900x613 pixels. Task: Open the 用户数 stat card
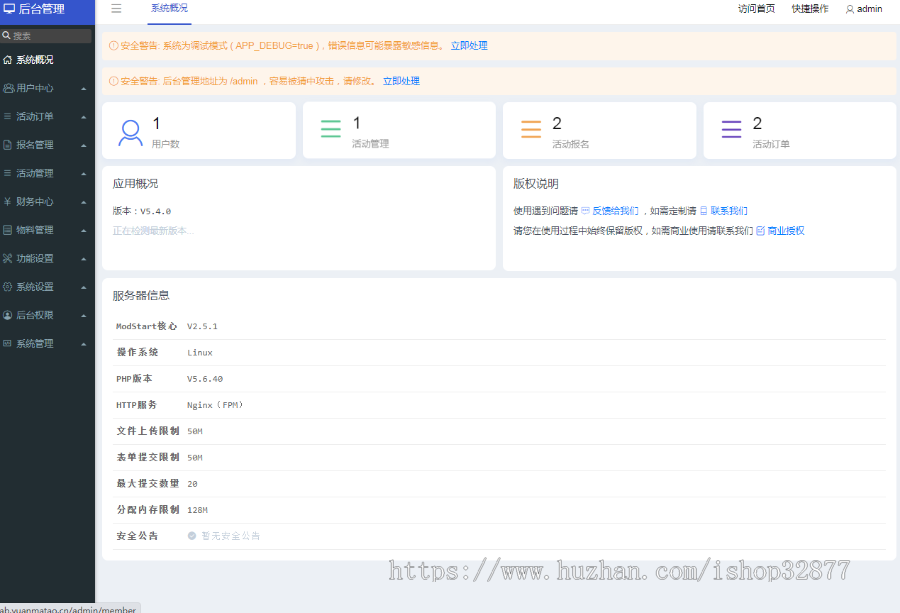click(199, 130)
